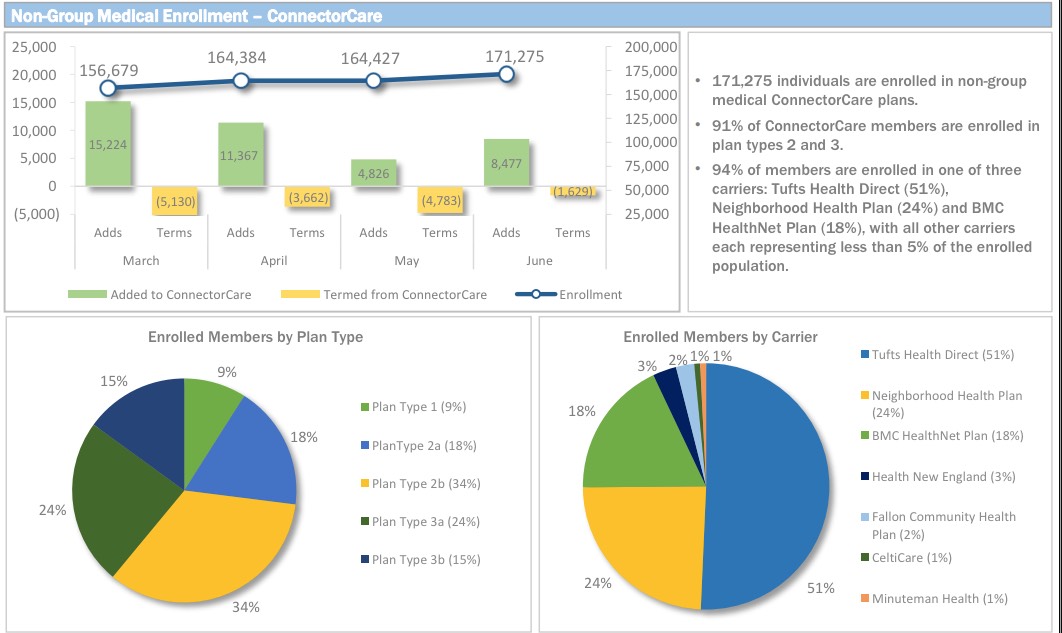Click the Added to ConnectorCare legend entry
The image size is (1062, 633).
coord(160,294)
